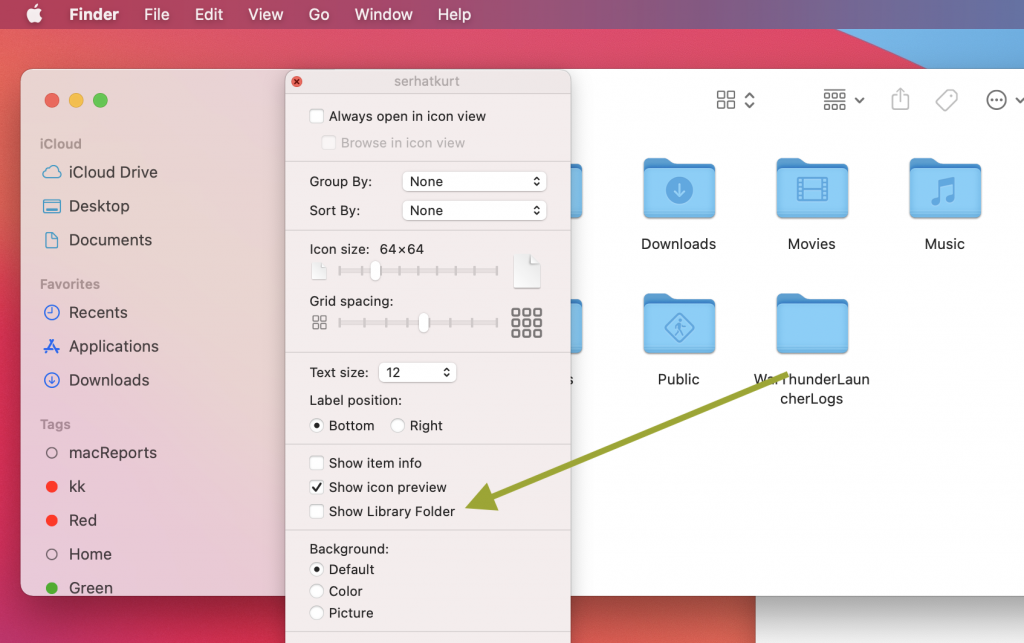The height and width of the screenshot is (643, 1024).
Task: Switch view mode with icon view button
Action: coord(726,100)
